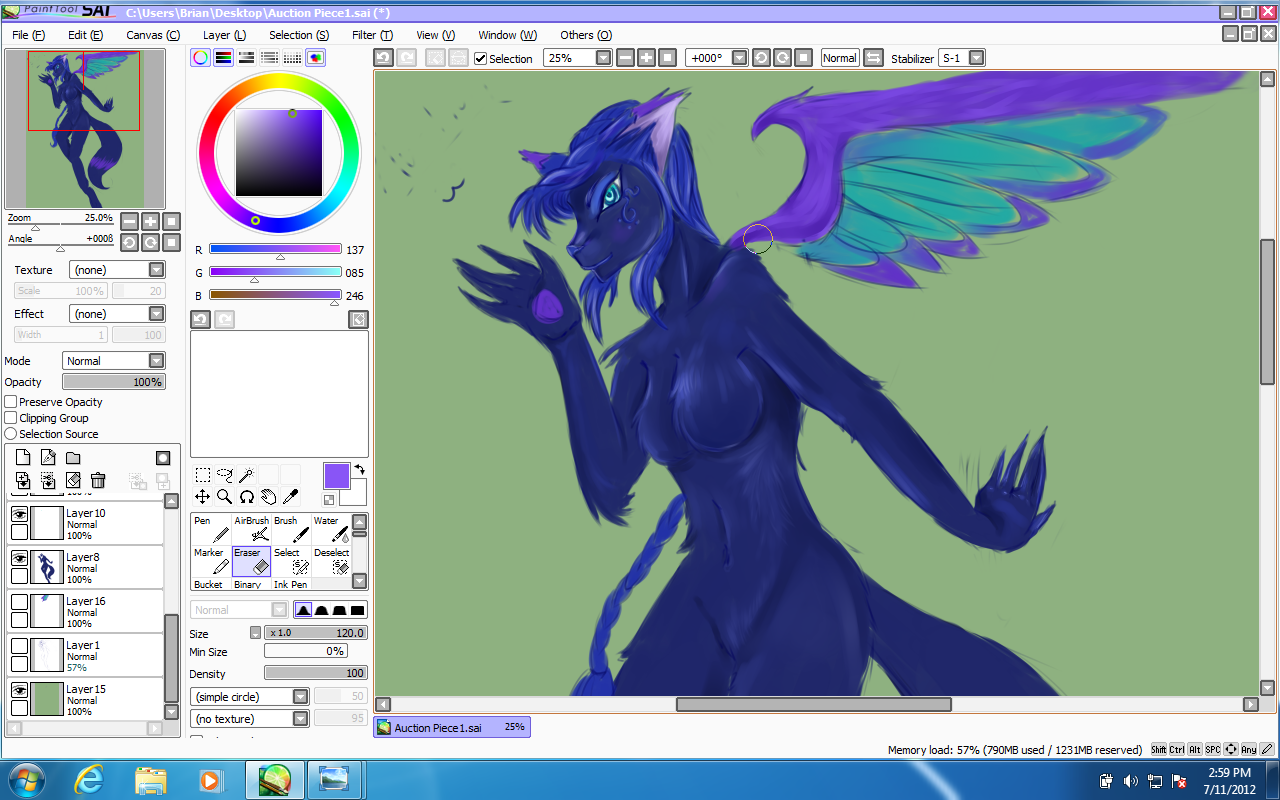
Task: Click the foreground purple color swatch
Action: [x=337, y=476]
